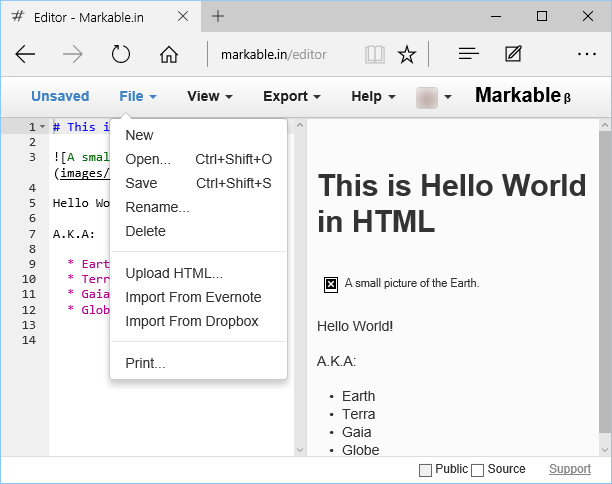Viewport: 612px width, 484px height.
Task: Click the image caption A small picture of the Earth
Action: coord(412,283)
